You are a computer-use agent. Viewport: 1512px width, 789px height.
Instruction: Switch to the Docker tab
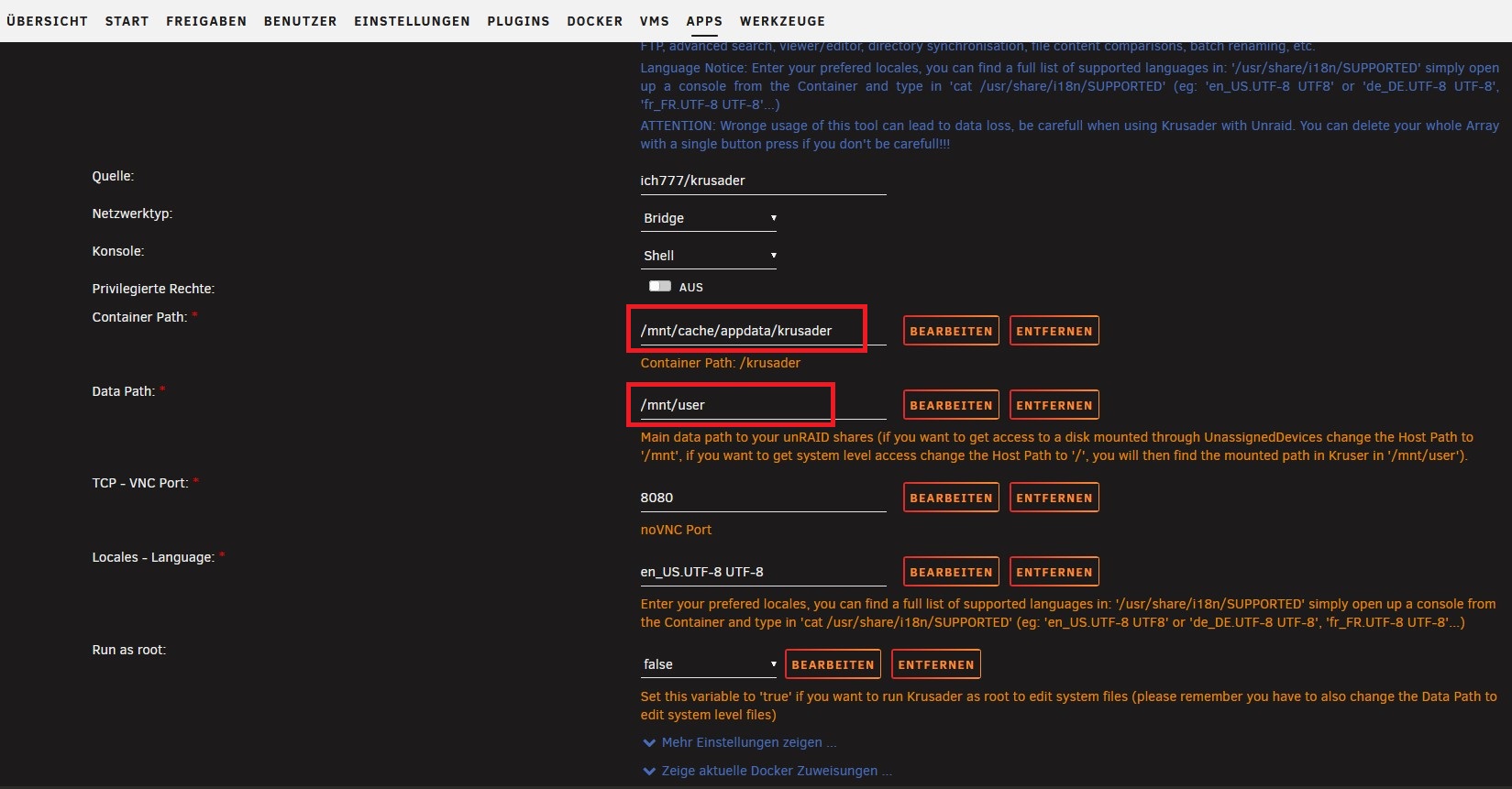594,21
